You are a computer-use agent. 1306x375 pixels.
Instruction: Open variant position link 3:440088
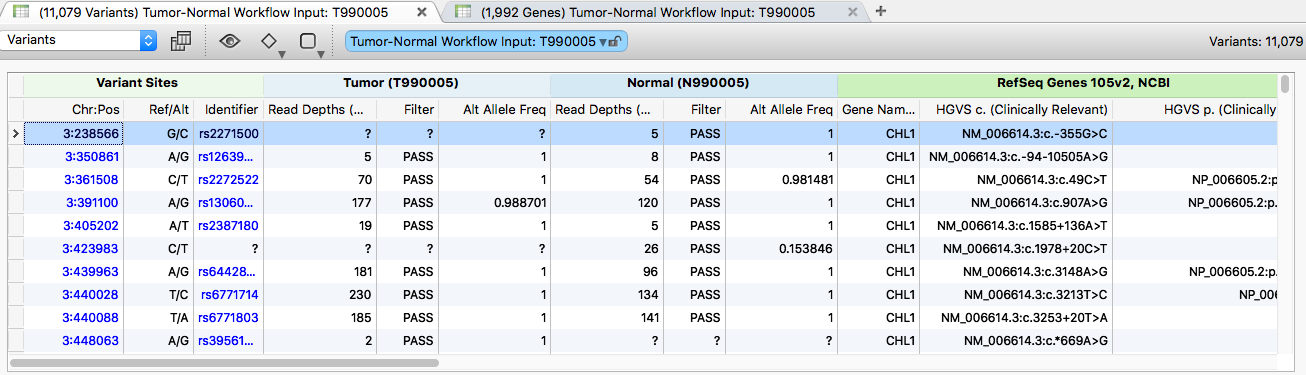pos(91,318)
